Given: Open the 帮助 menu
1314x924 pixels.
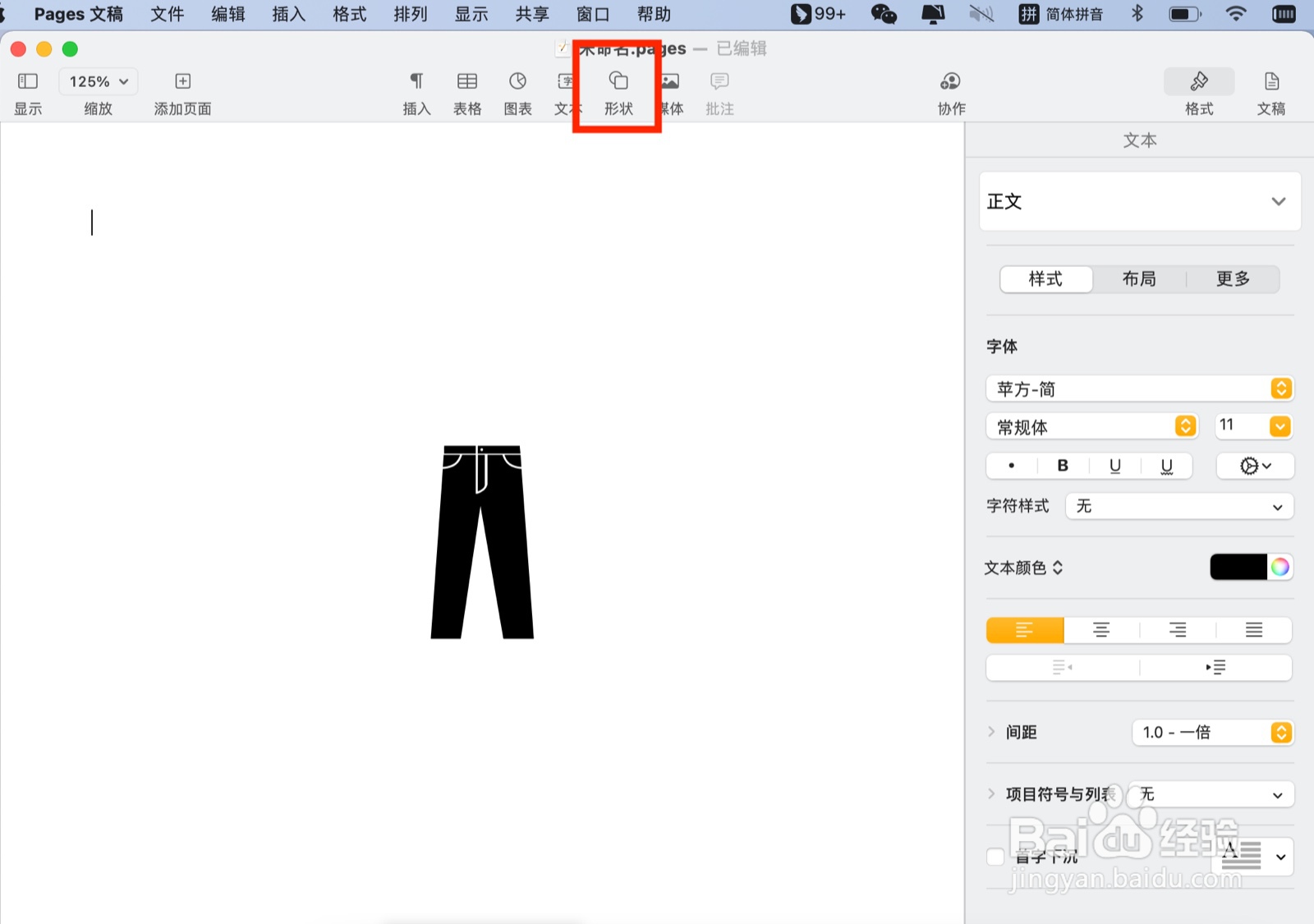Looking at the screenshot, I should 654,14.
